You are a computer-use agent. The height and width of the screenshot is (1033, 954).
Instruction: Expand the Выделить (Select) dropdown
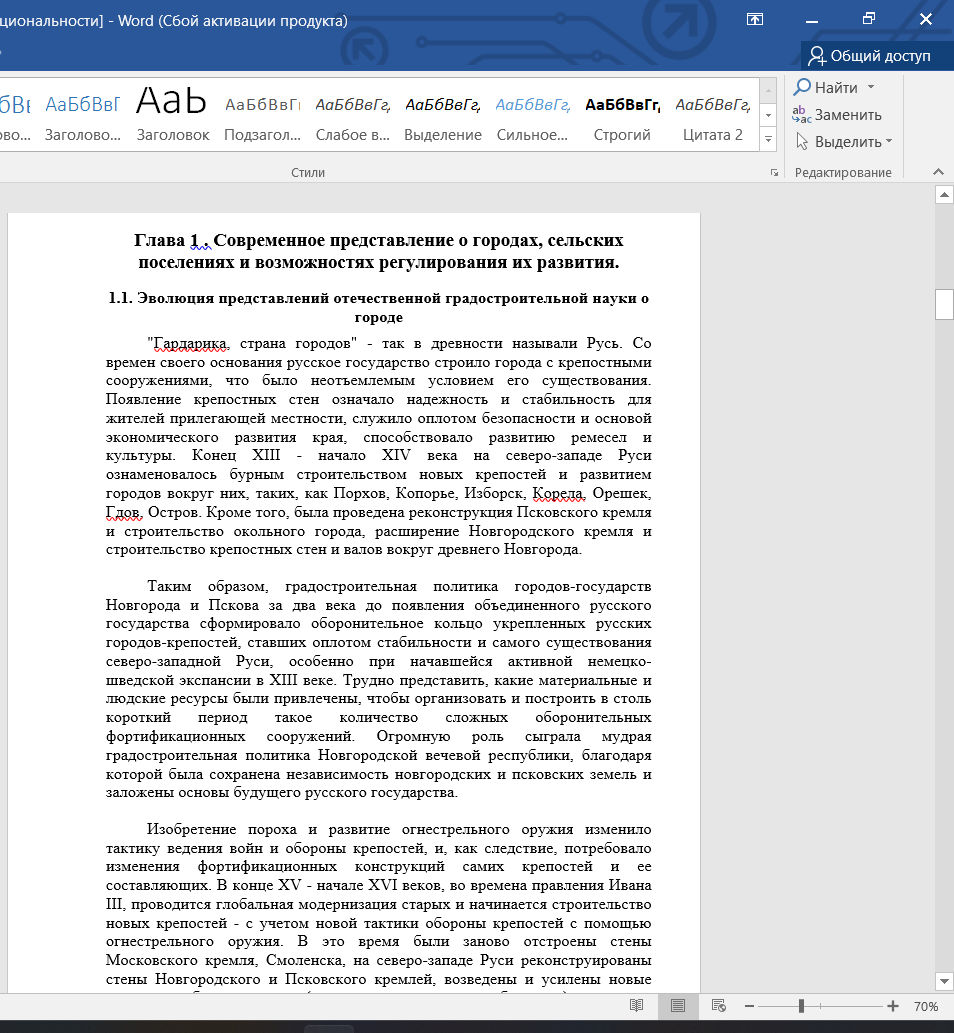888,142
